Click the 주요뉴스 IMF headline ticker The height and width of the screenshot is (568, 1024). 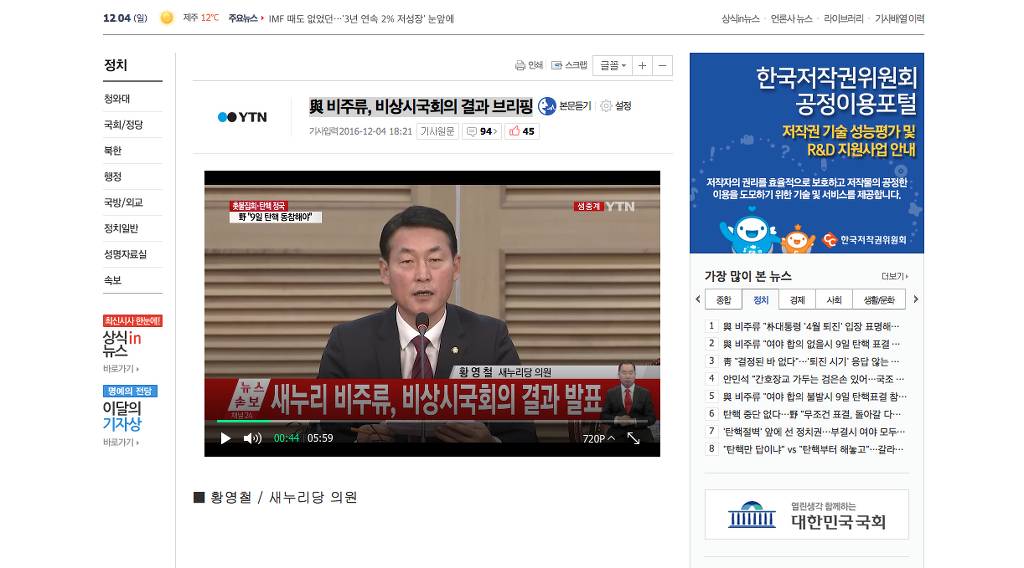pos(361,19)
